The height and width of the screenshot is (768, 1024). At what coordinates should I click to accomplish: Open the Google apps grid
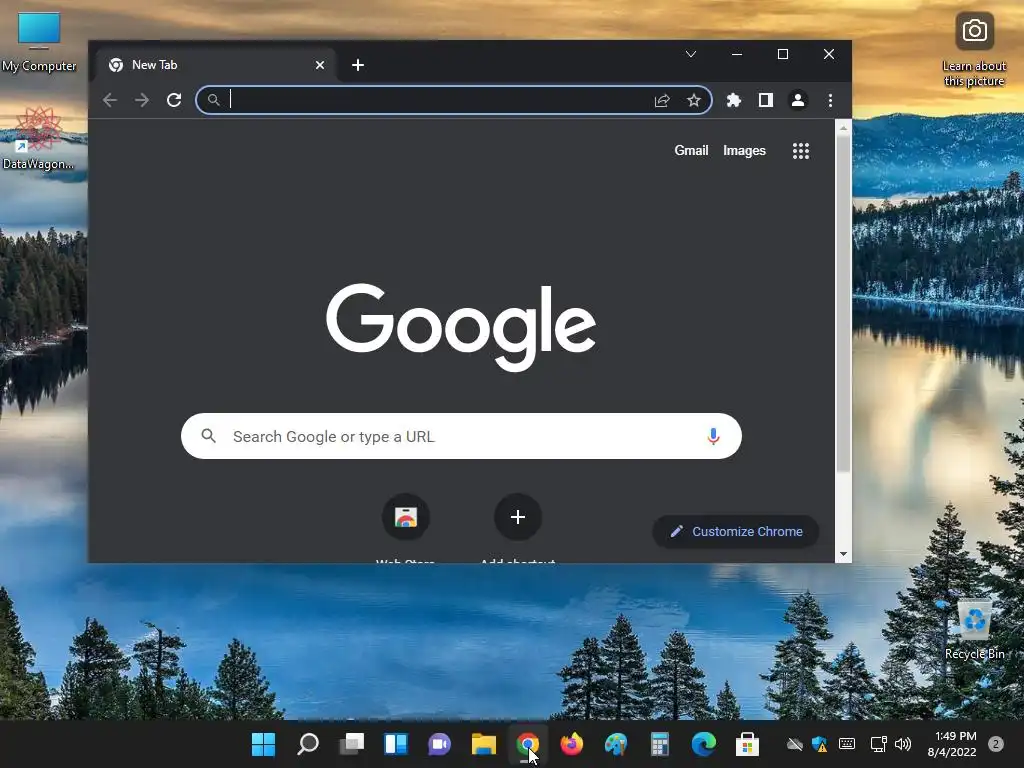[801, 151]
